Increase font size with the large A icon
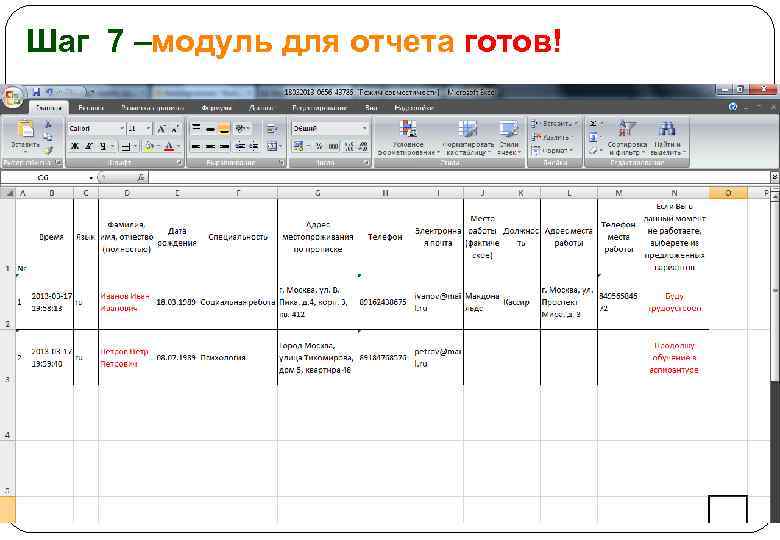Viewport: 780px width, 540px height. coord(161,129)
